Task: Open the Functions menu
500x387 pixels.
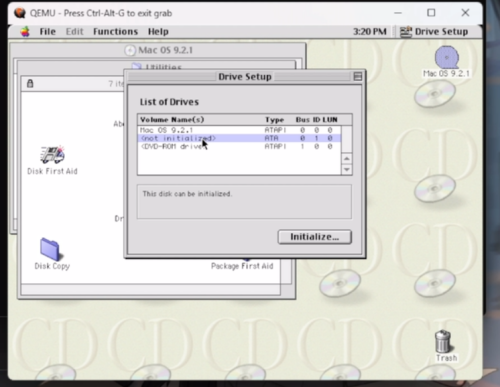Action: pos(115,32)
